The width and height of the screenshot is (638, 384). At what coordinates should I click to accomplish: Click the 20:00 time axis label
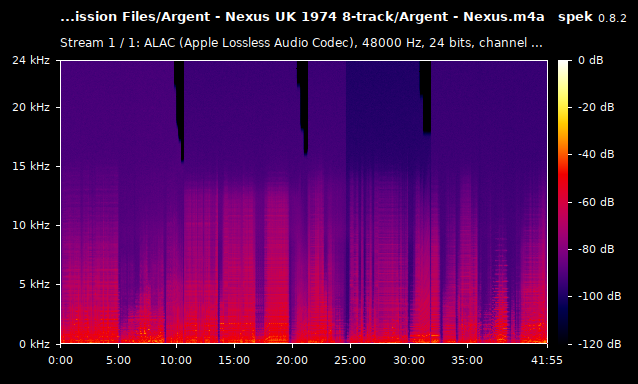pos(293,360)
